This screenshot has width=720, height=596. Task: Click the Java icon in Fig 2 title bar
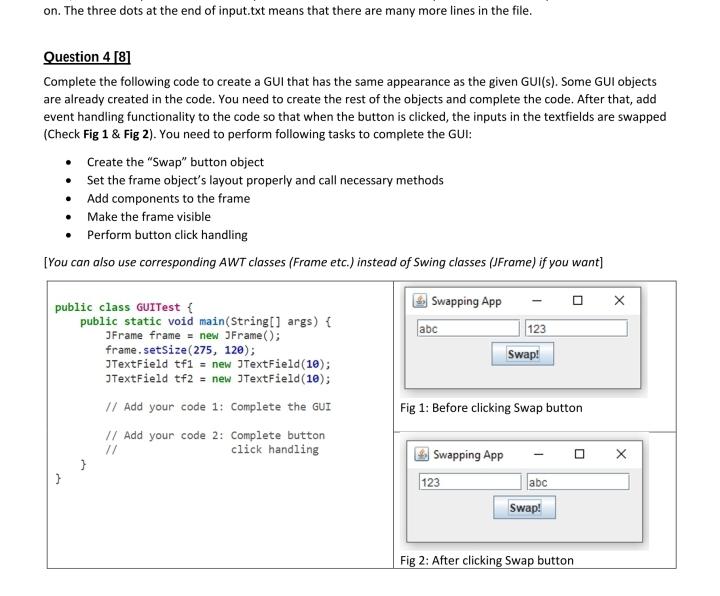pos(422,454)
